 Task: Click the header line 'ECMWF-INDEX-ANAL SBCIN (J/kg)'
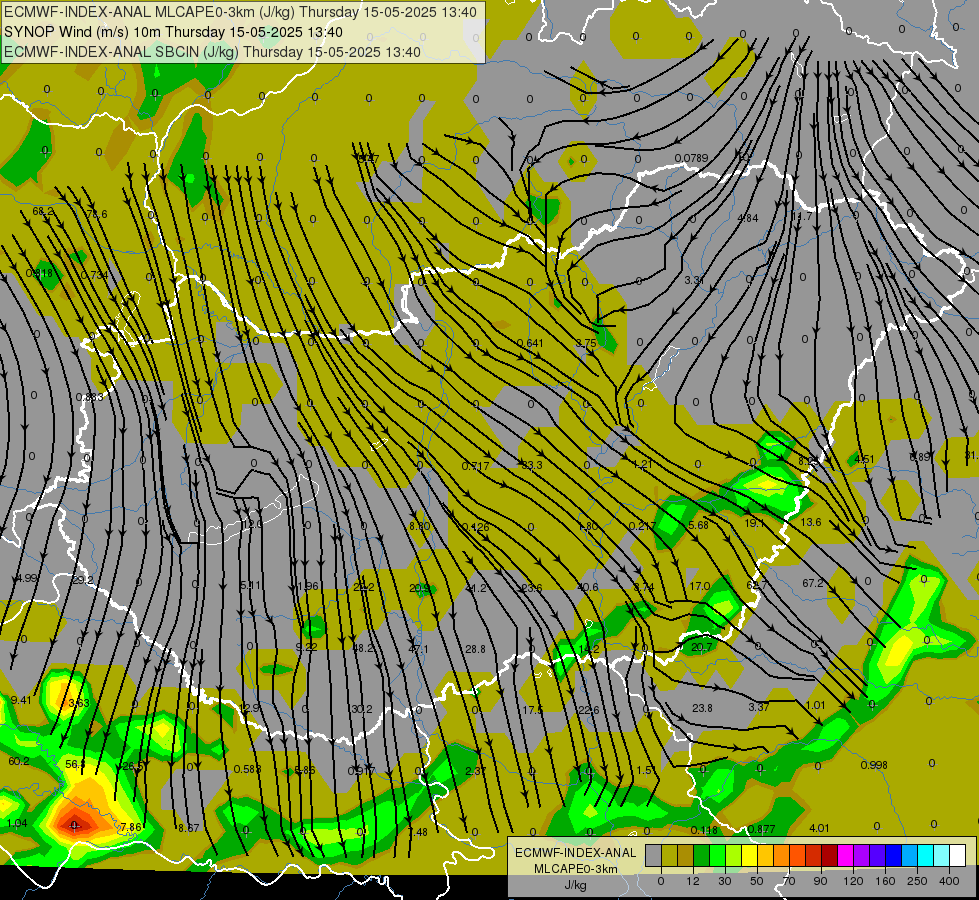point(121,52)
